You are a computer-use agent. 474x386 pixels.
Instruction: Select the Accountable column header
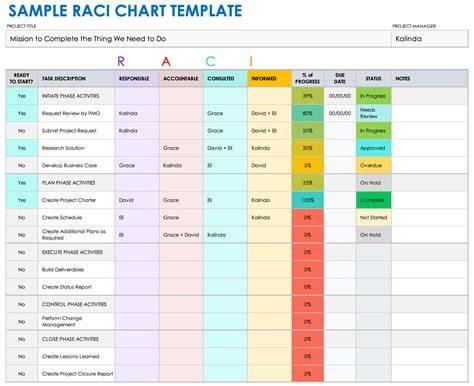[x=181, y=79]
